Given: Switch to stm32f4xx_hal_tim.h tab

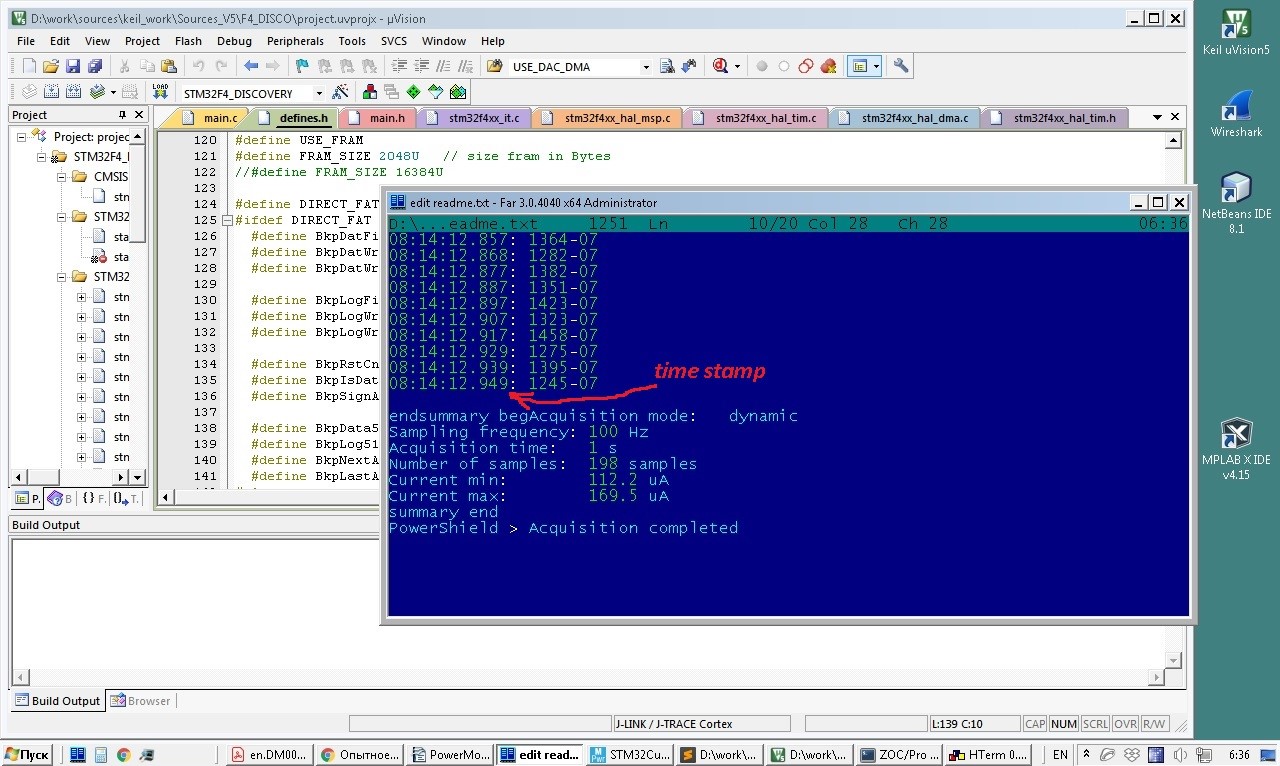Looking at the screenshot, I should click(x=1056, y=118).
